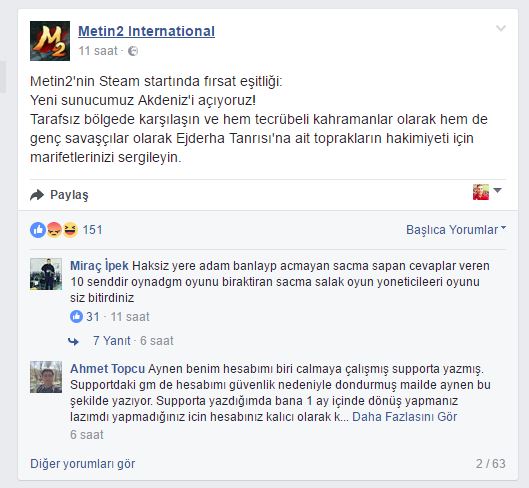Load more with Diğer yorumları gör
This screenshot has height=488, width=529.
pos(83,464)
